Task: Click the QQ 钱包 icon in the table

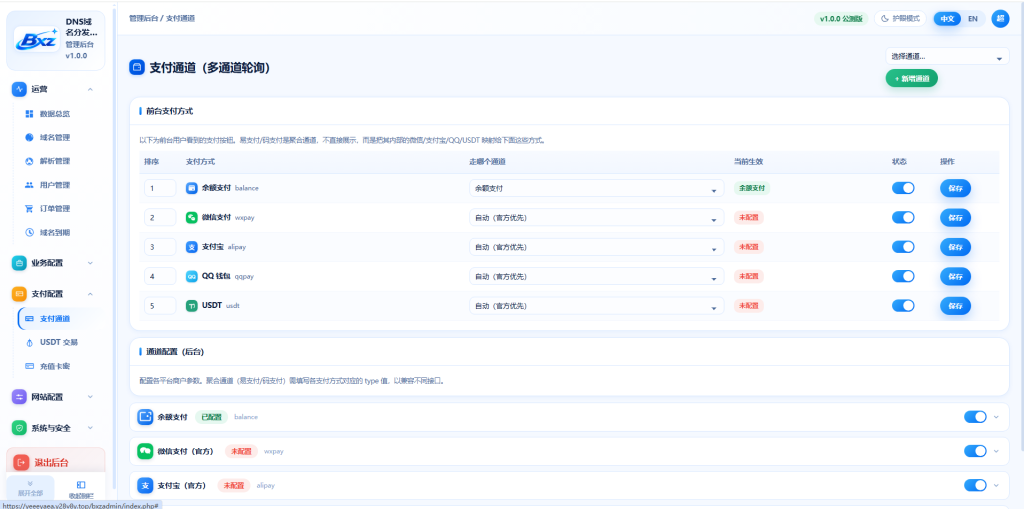Action: [x=191, y=276]
